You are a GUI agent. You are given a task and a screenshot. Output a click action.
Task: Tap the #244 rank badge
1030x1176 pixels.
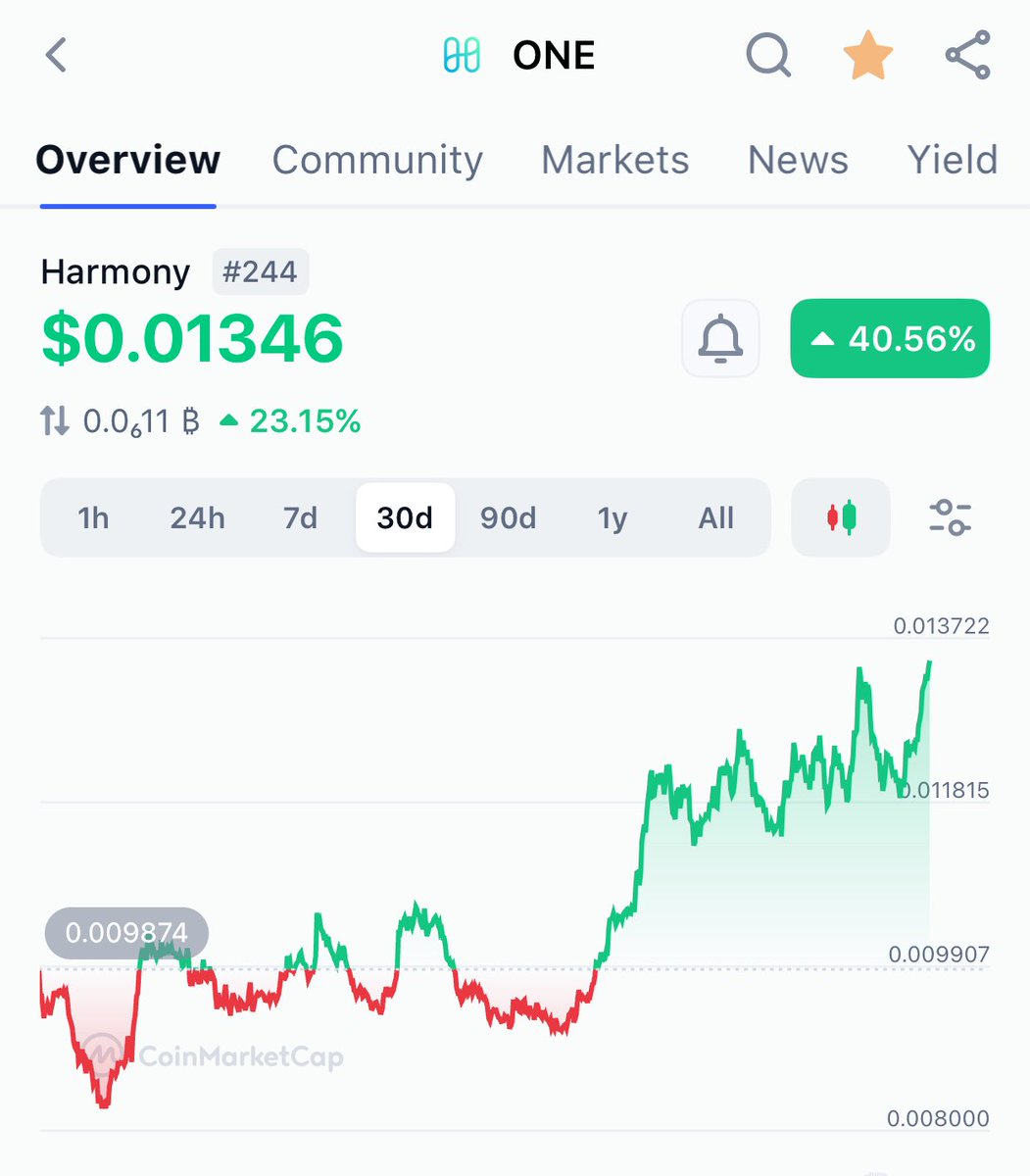pos(261,271)
